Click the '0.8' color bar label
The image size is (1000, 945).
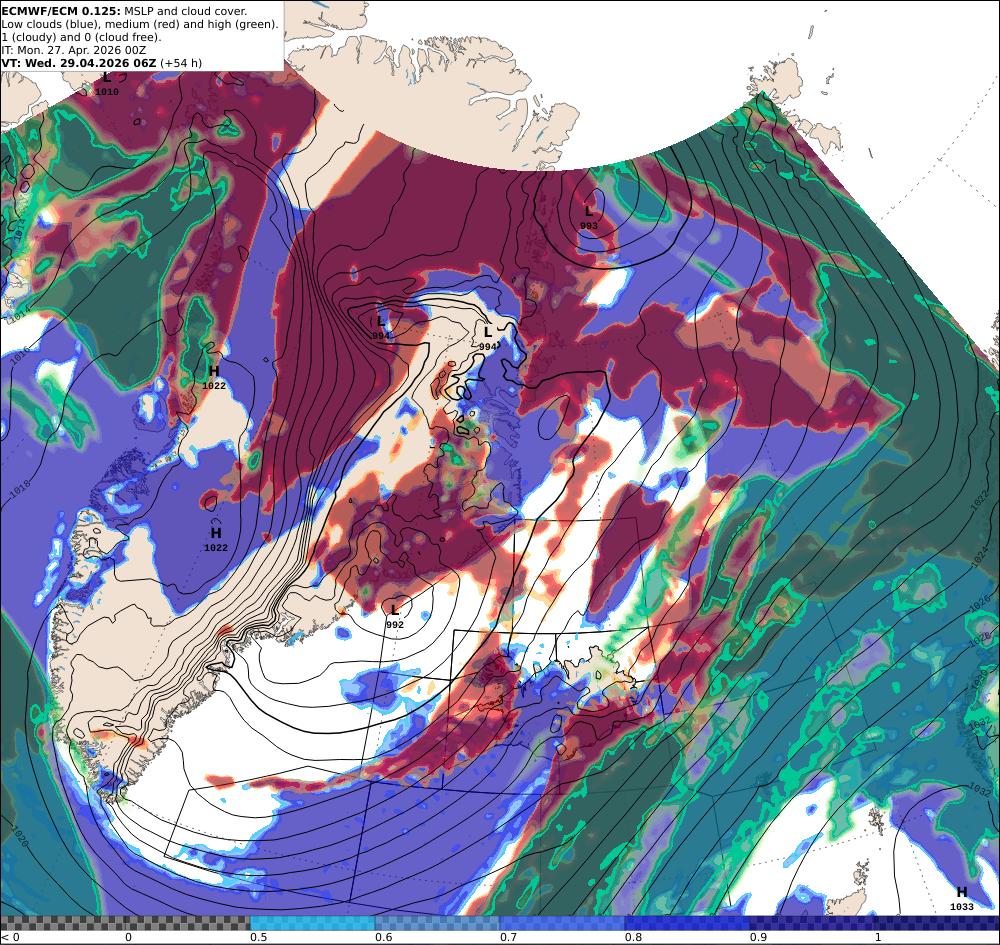click(633, 937)
